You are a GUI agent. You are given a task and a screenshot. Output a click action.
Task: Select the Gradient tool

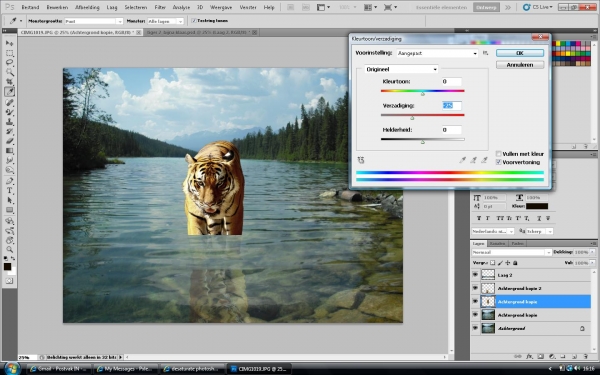coord(9,150)
